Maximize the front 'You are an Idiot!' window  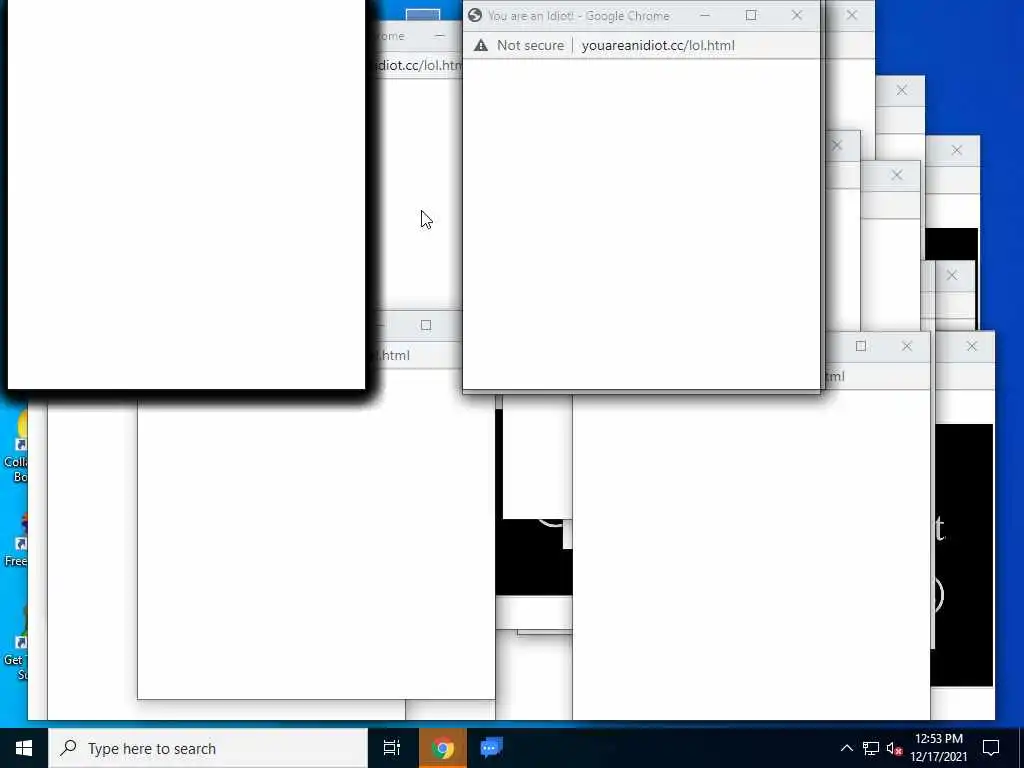pos(751,15)
